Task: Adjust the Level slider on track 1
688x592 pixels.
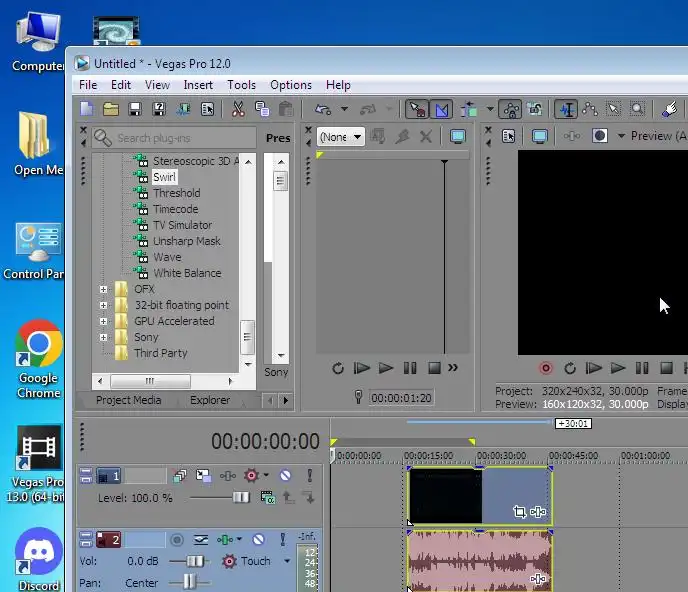Action: [241, 497]
